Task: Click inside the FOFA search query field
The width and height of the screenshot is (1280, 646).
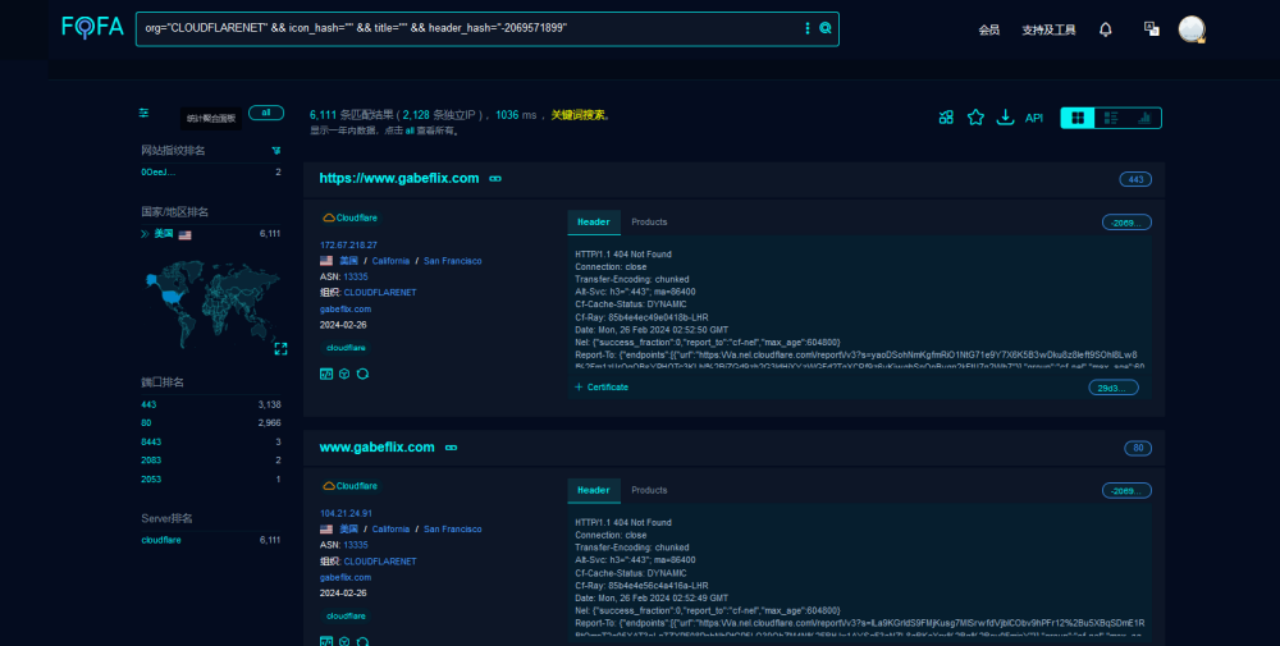Action: point(470,28)
